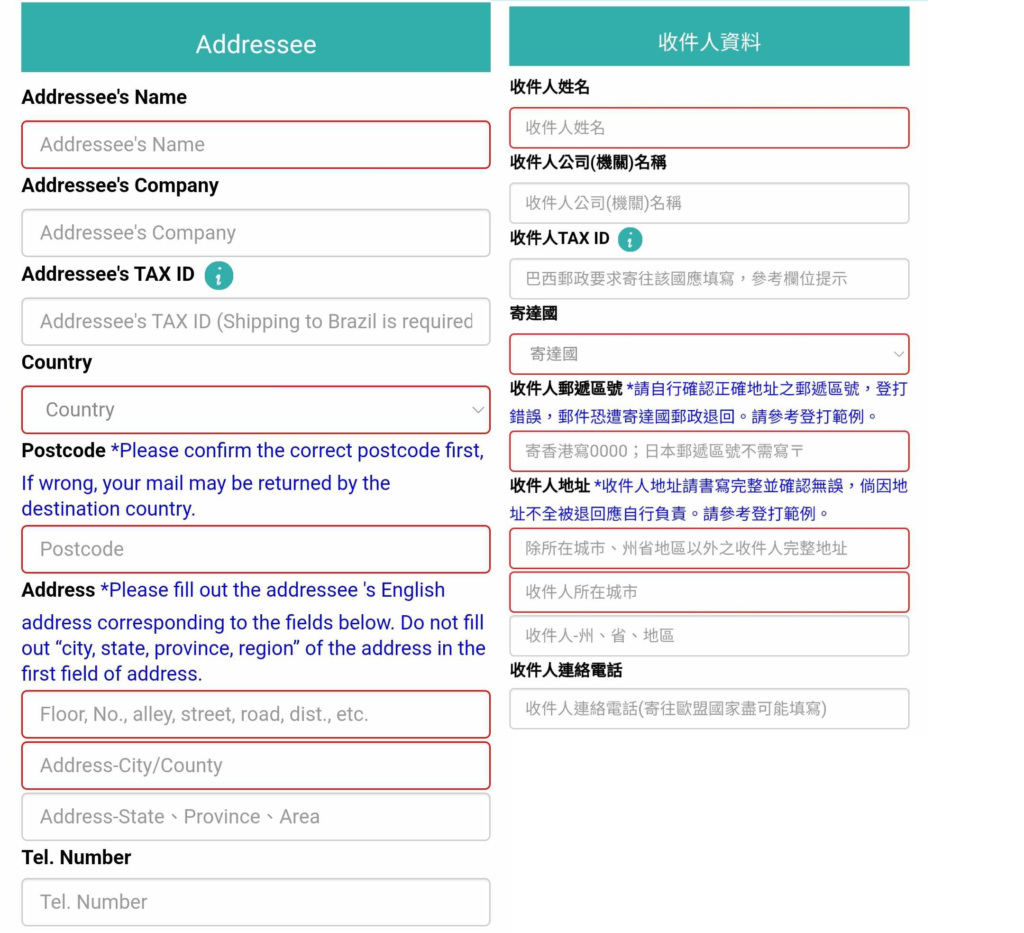Click the Floor, No., alley, street field

tap(256, 714)
